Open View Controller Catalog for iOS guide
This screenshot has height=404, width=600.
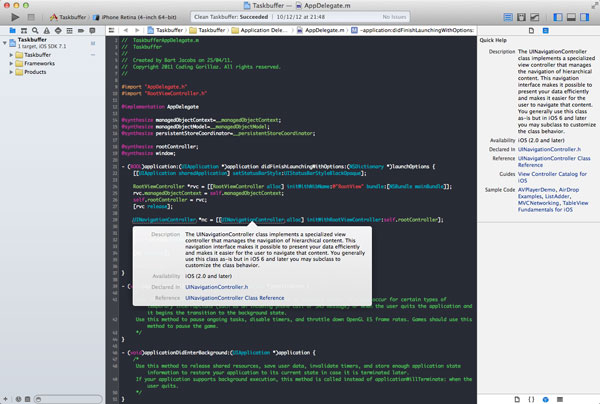[552, 177]
